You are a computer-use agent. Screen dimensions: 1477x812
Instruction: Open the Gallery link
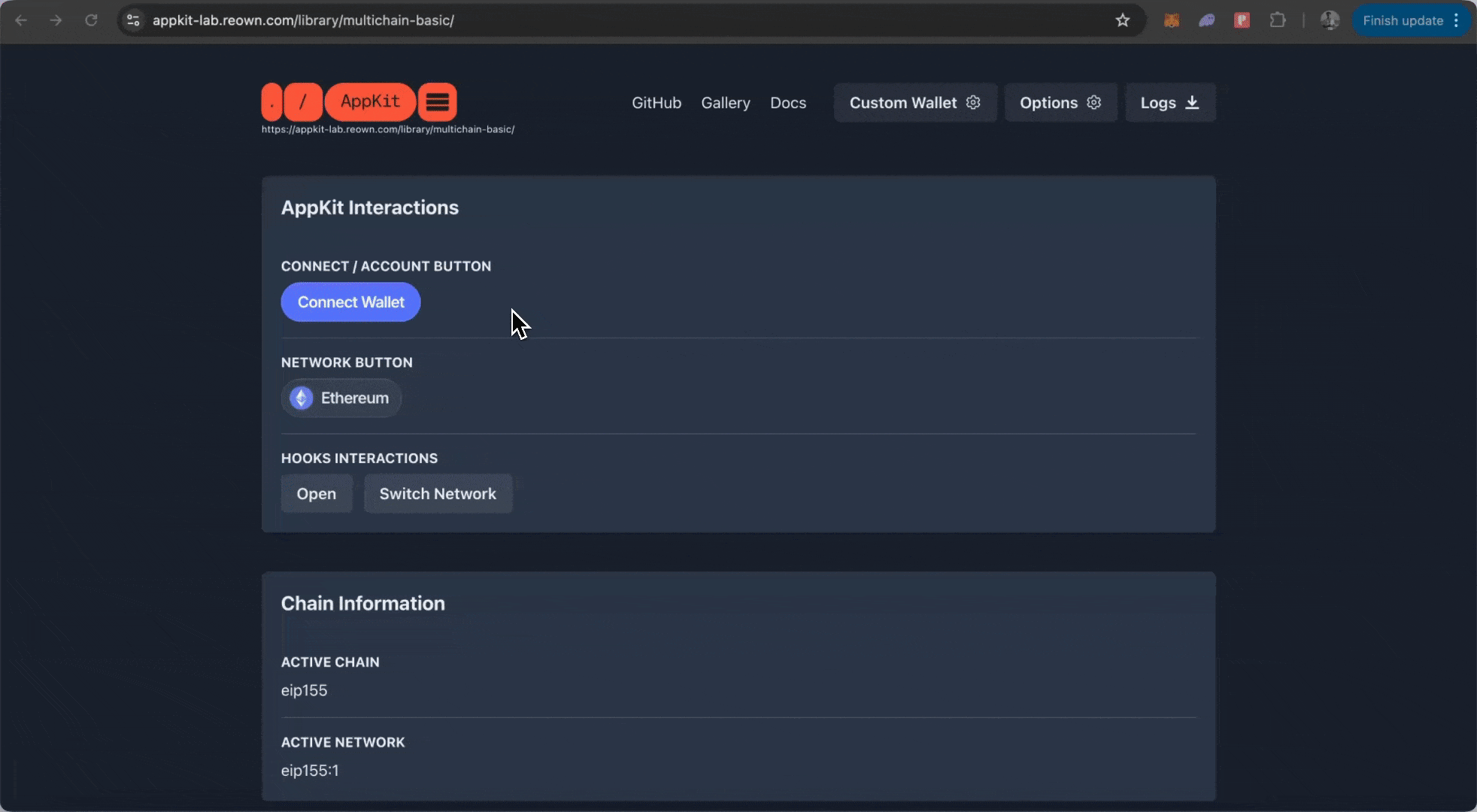pyautogui.click(x=726, y=103)
